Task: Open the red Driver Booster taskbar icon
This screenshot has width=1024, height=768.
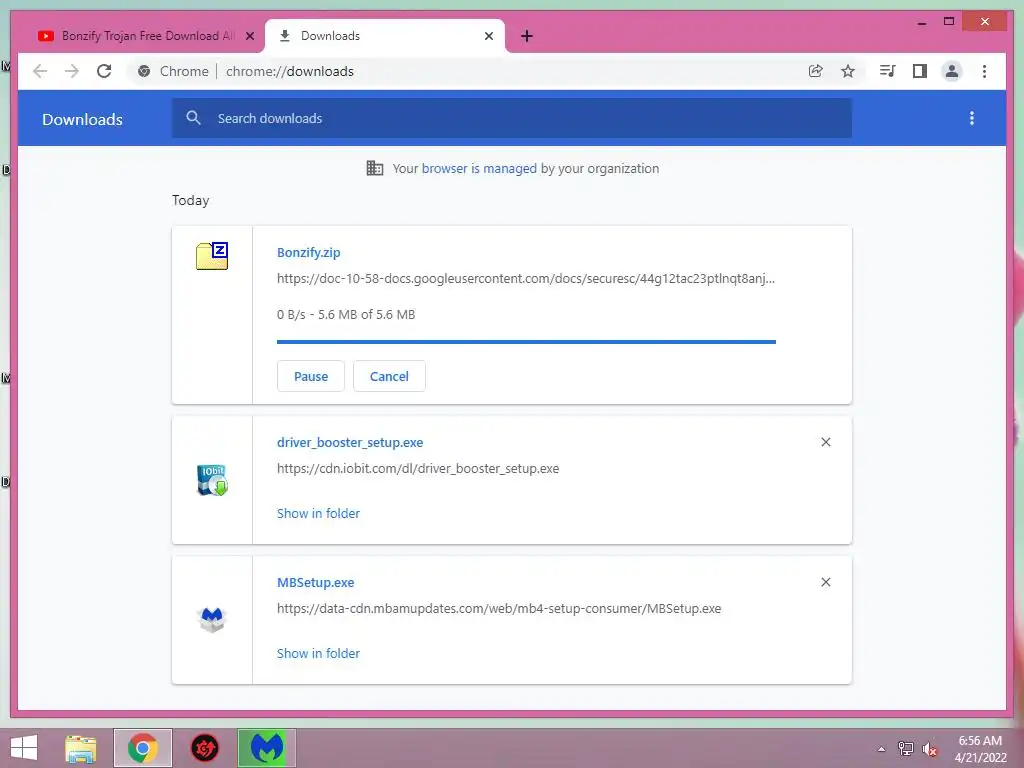Action: [x=204, y=748]
